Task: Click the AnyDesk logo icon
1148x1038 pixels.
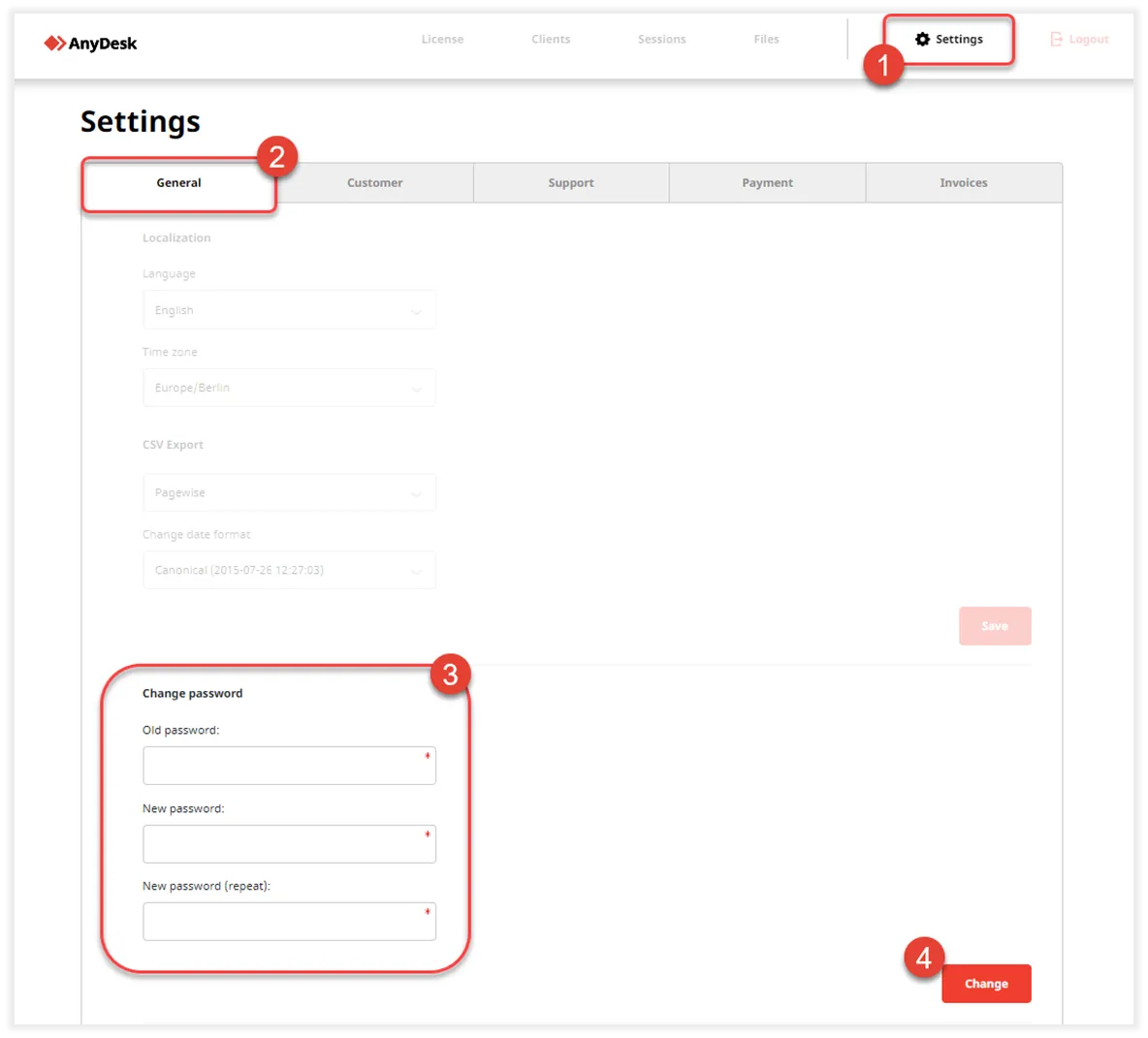Action: (54, 43)
